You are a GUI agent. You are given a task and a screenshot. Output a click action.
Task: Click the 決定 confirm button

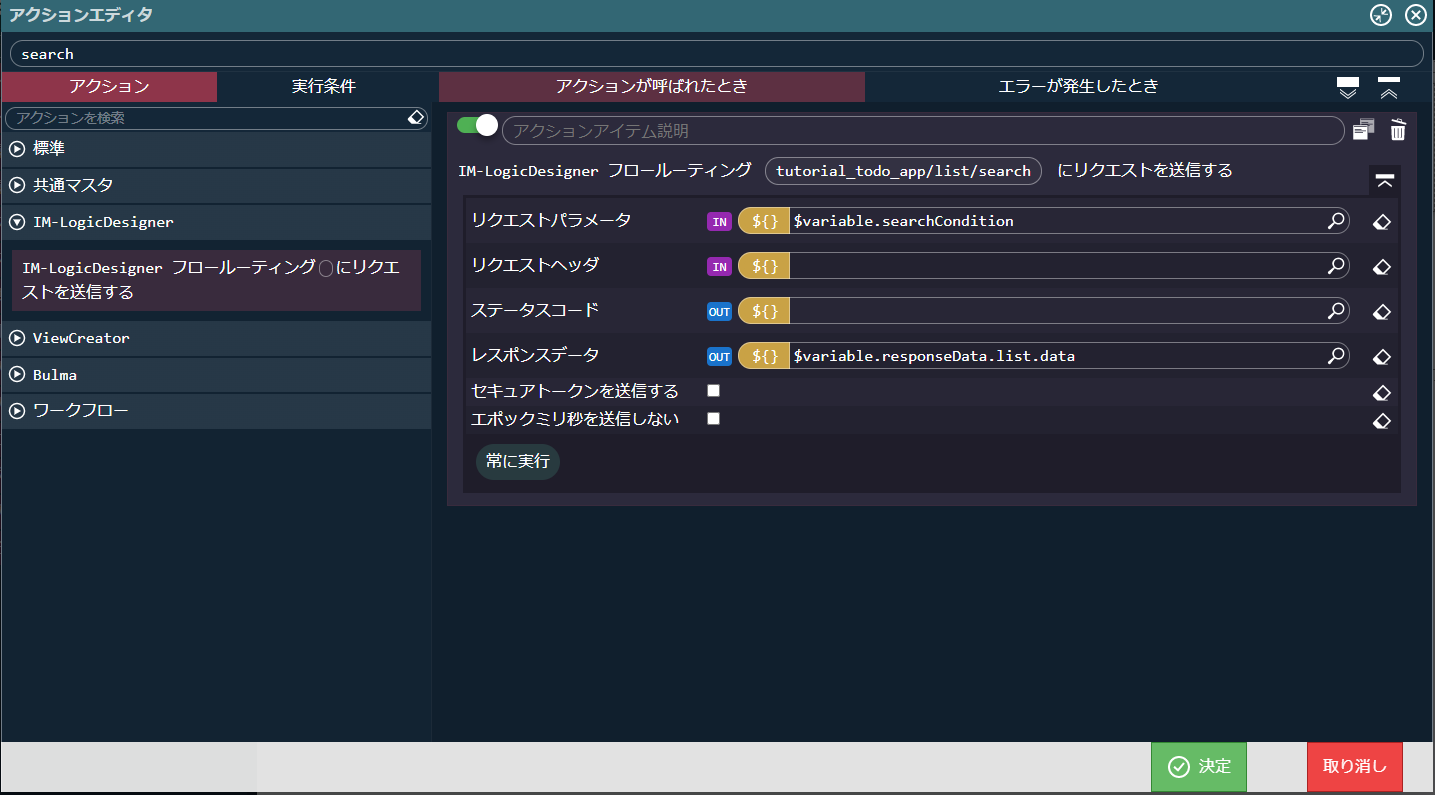[1199, 767]
